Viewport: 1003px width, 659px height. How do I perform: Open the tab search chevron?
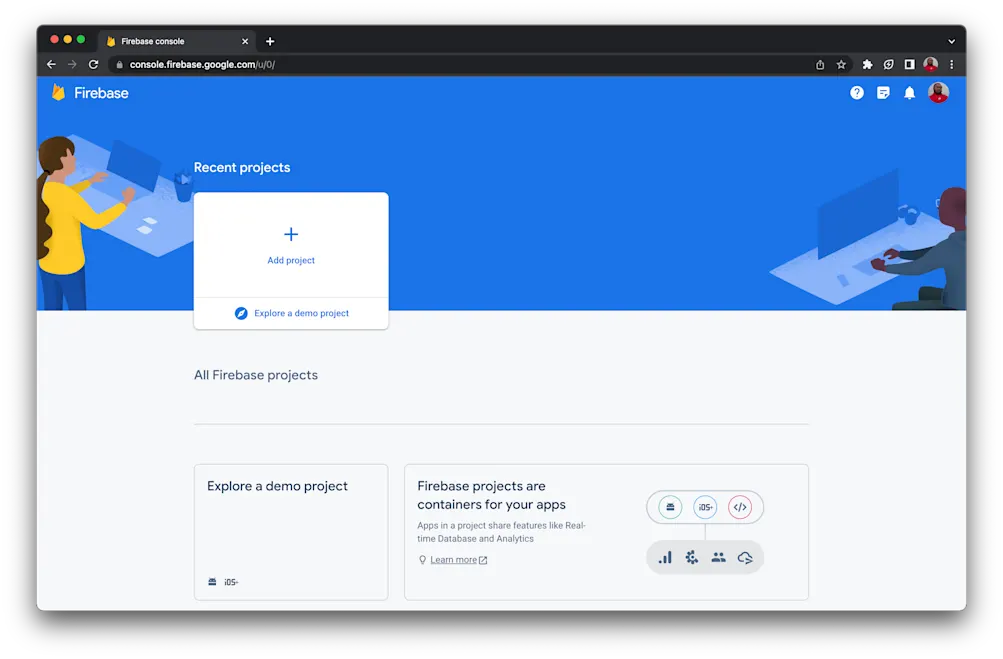coord(950,41)
